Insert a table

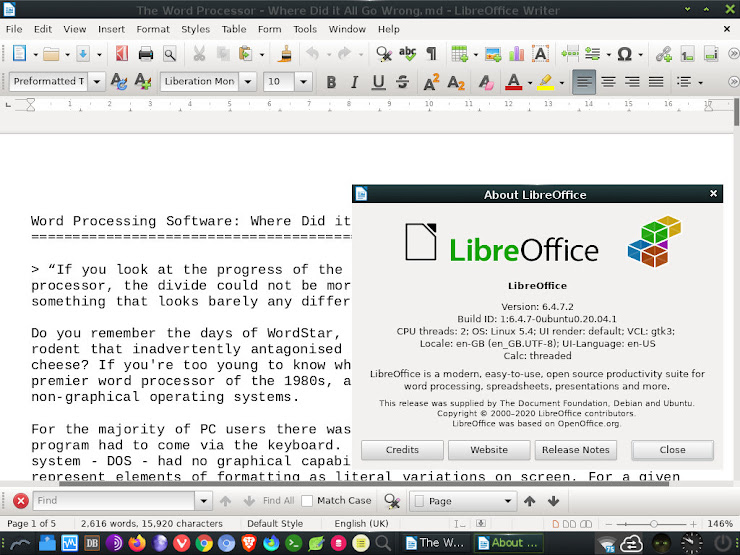tap(459, 54)
